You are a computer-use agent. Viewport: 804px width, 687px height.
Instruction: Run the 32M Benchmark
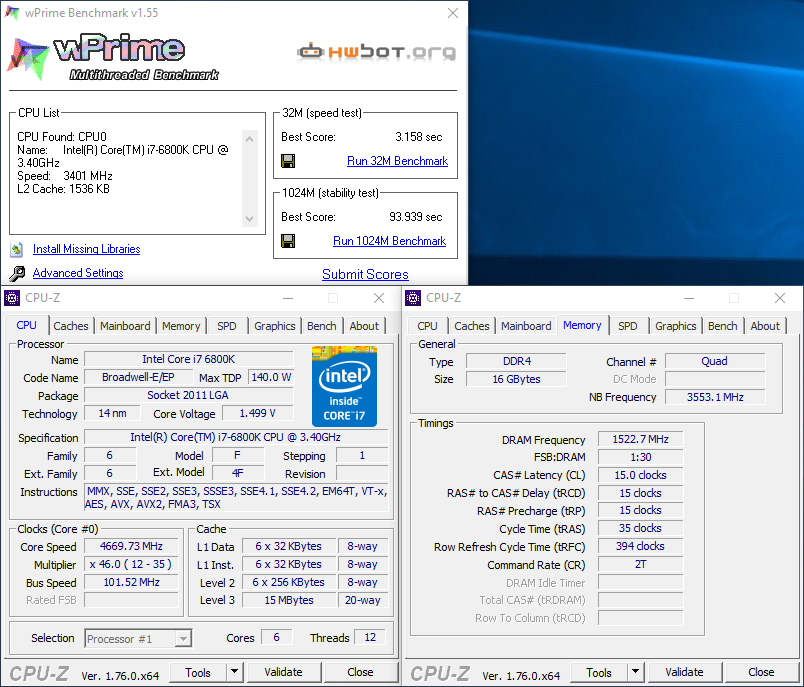pos(397,161)
